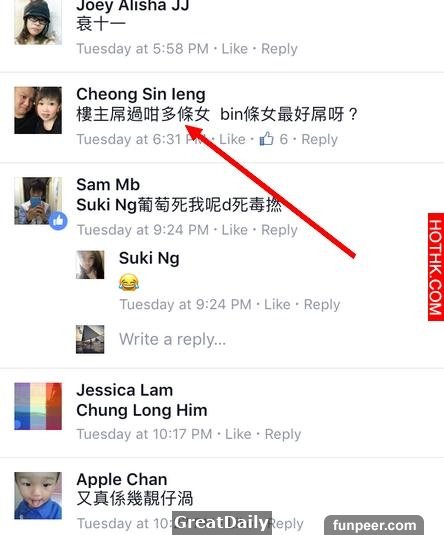This screenshot has width=444, height=535.
Task: Like Joey Alisha JJ's comment
Action: point(234,49)
